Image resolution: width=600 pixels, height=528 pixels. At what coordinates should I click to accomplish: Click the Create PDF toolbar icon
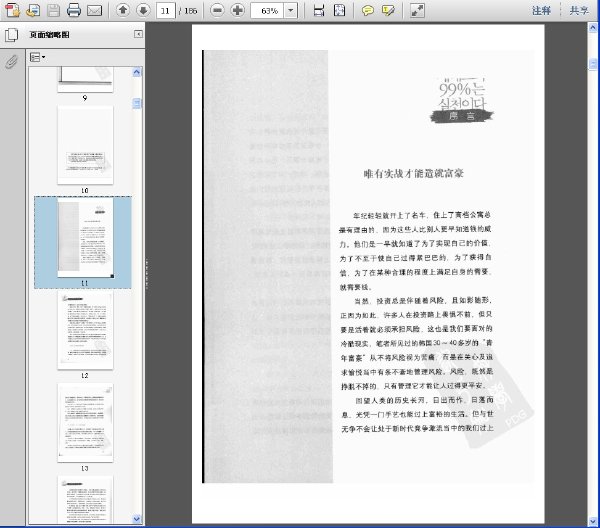[12, 10]
